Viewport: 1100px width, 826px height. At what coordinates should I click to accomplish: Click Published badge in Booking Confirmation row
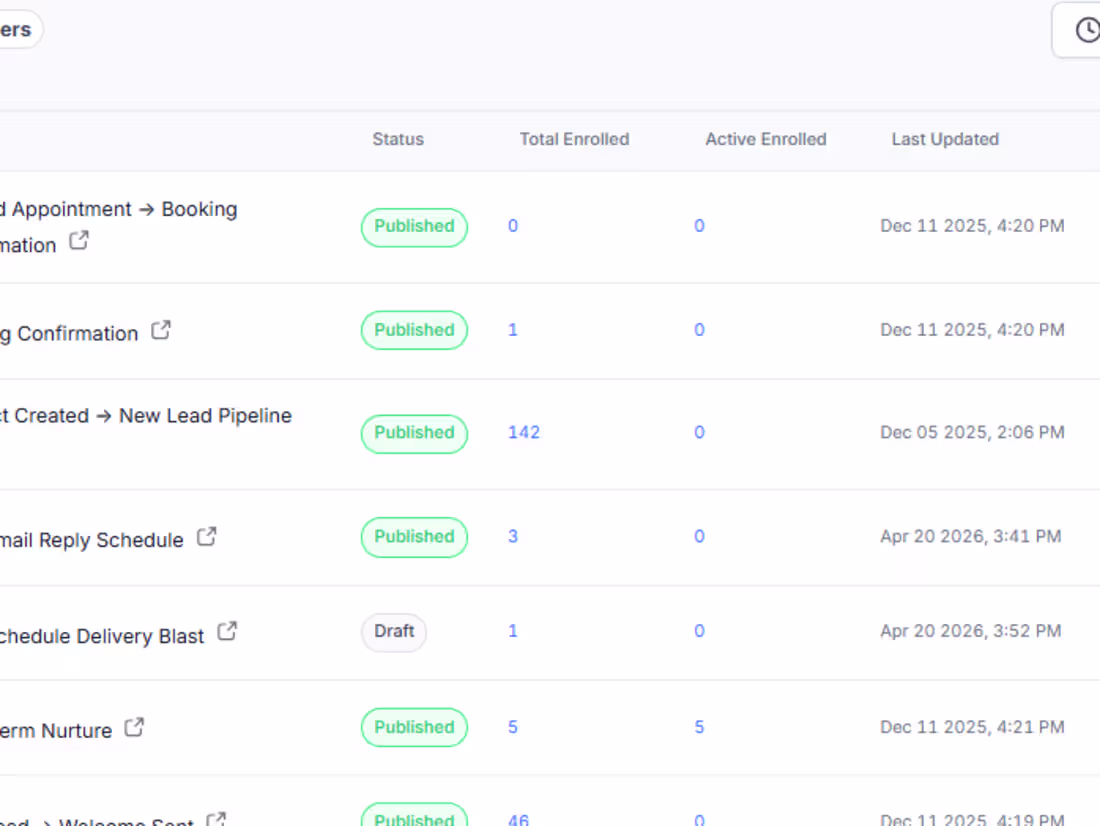pyautogui.click(x=414, y=330)
